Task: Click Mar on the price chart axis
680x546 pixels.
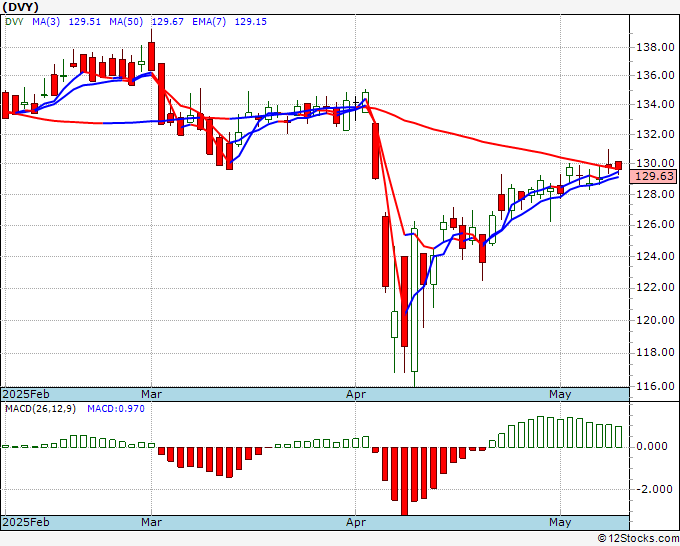Action: pyautogui.click(x=151, y=394)
